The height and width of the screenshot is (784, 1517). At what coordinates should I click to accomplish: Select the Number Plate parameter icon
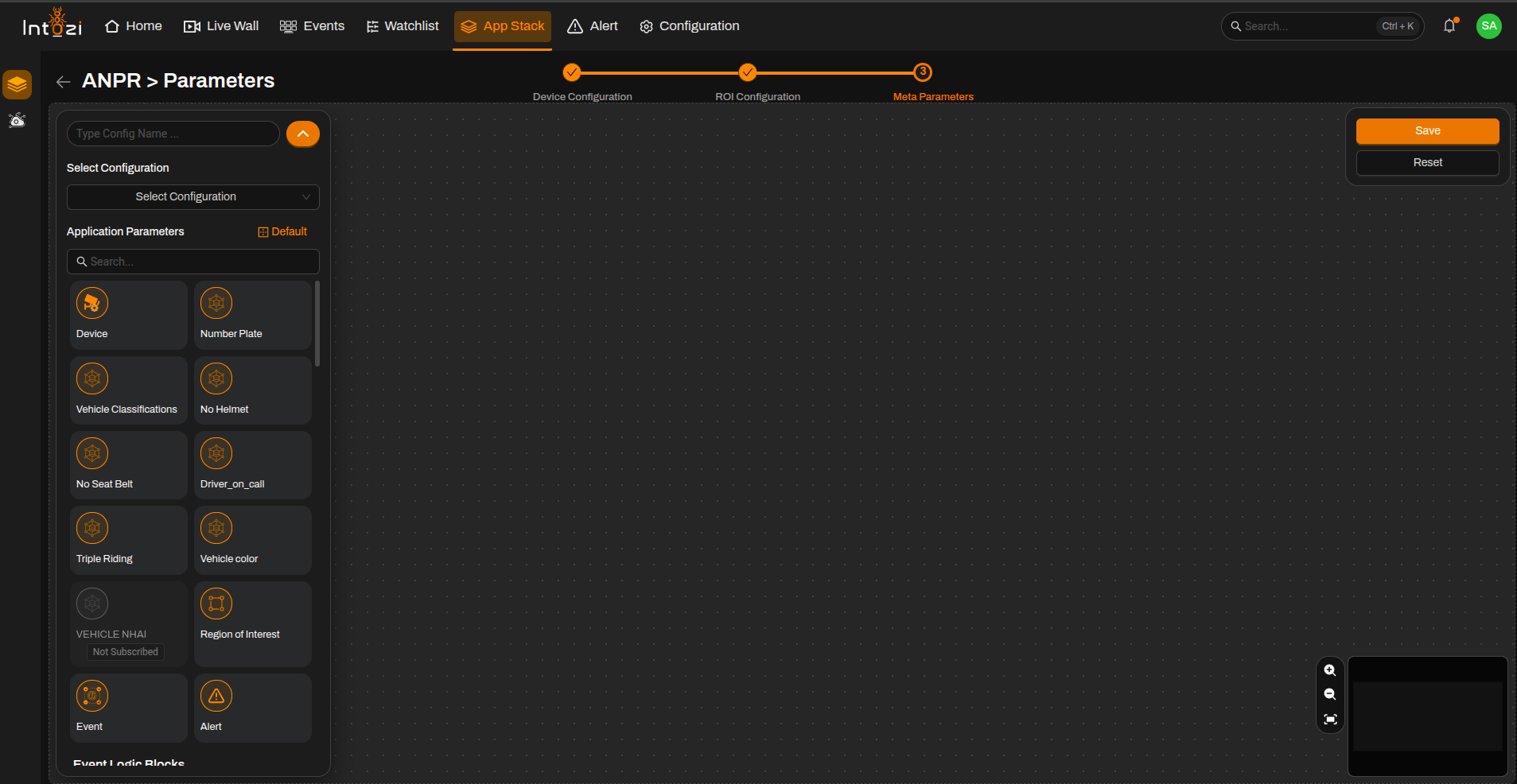pyautogui.click(x=216, y=303)
